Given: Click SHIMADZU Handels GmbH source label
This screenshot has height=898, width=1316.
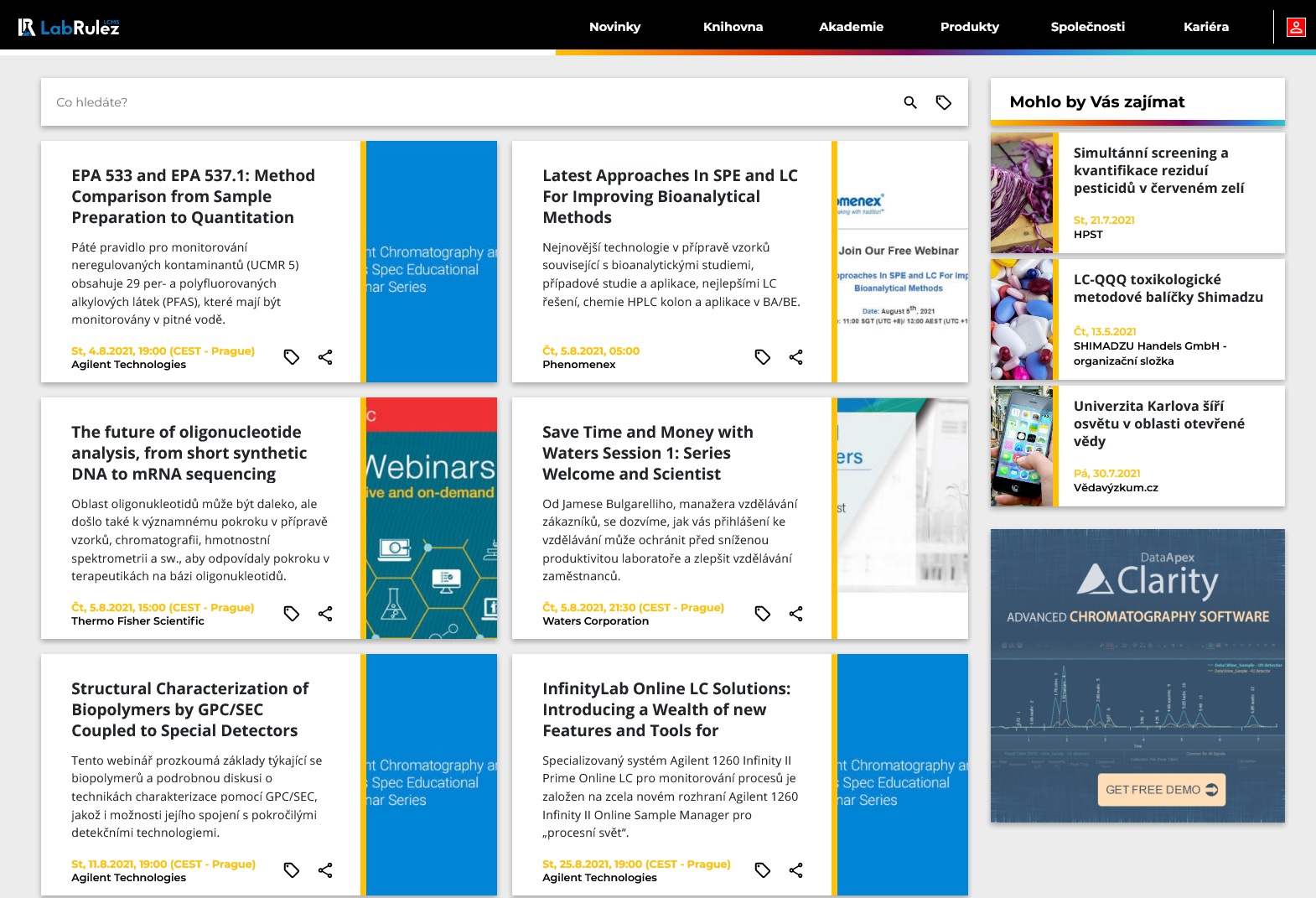Looking at the screenshot, I should coord(1150,354).
